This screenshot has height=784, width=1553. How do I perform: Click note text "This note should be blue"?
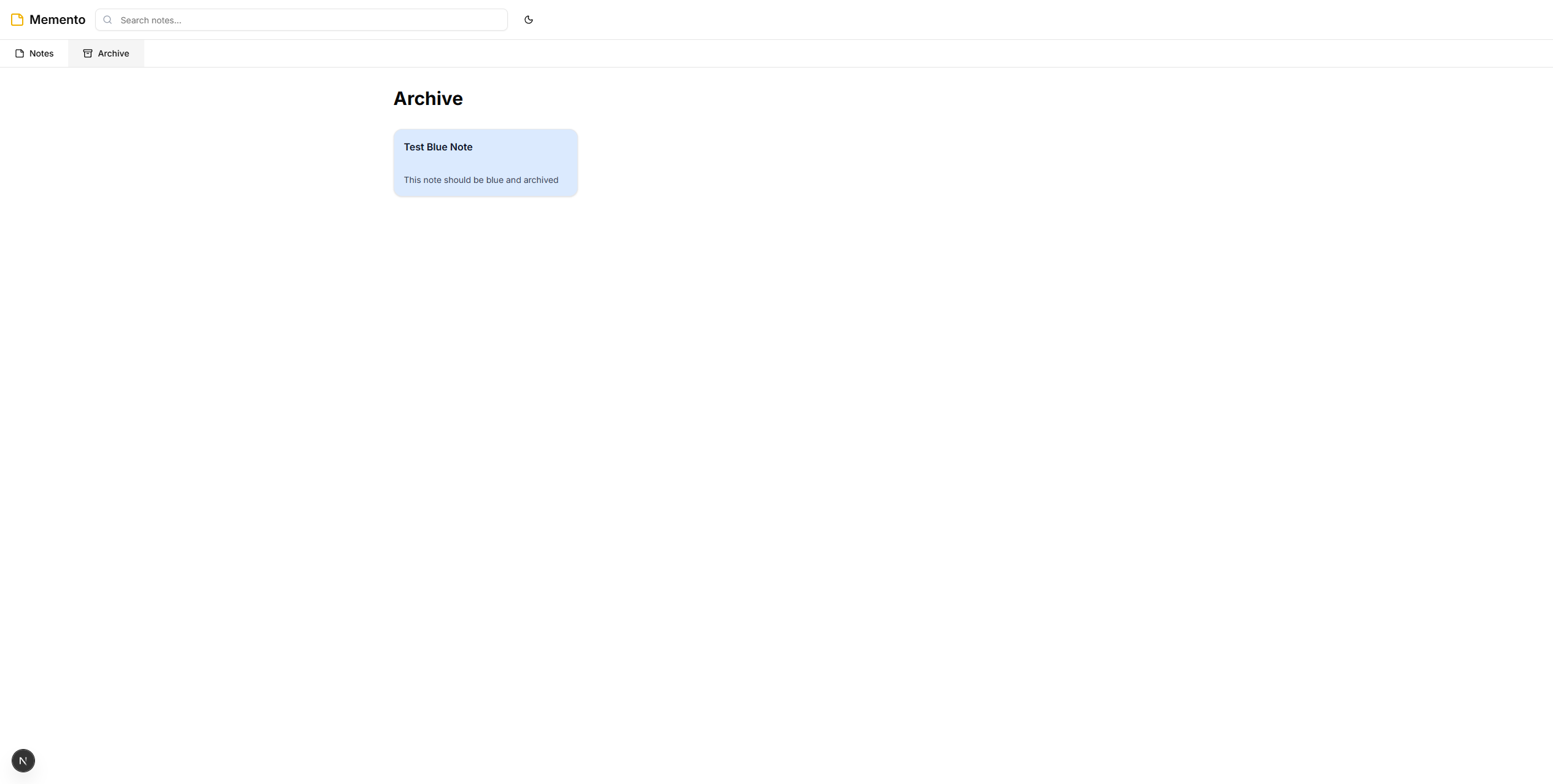point(453,180)
